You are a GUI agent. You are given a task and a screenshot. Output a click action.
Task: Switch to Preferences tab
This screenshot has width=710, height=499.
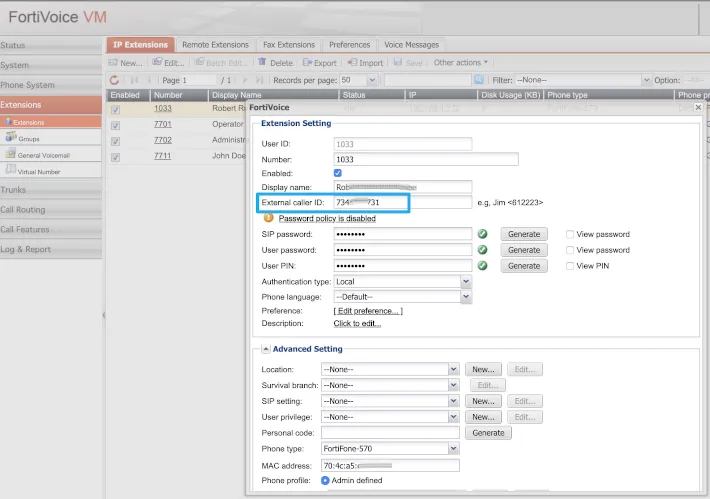350,45
